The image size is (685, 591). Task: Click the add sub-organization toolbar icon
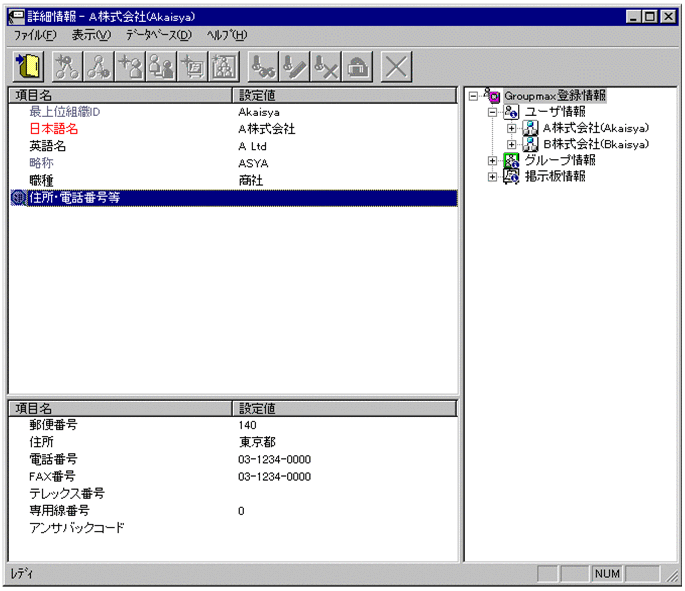99,67
